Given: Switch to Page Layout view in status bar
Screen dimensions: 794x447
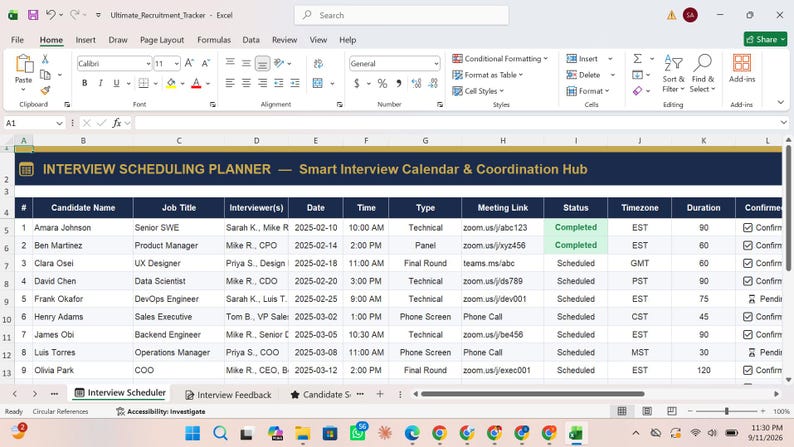Looking at the screenshot, I should tap(647, 411).
